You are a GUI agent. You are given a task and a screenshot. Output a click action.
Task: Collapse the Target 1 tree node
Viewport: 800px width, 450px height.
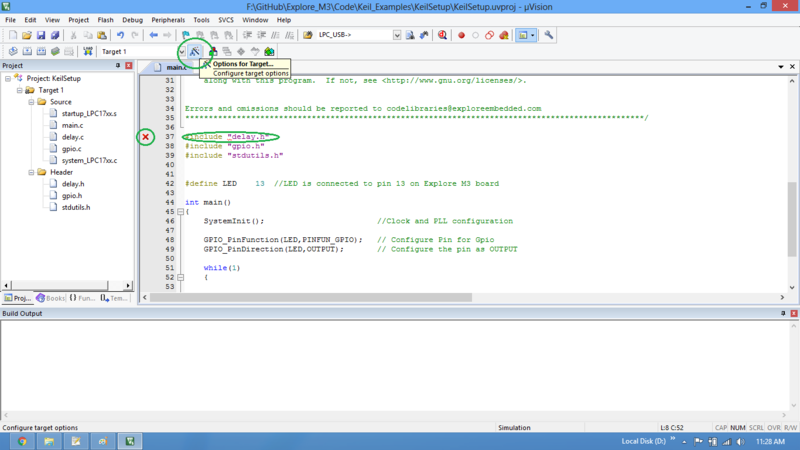(19, 90)
